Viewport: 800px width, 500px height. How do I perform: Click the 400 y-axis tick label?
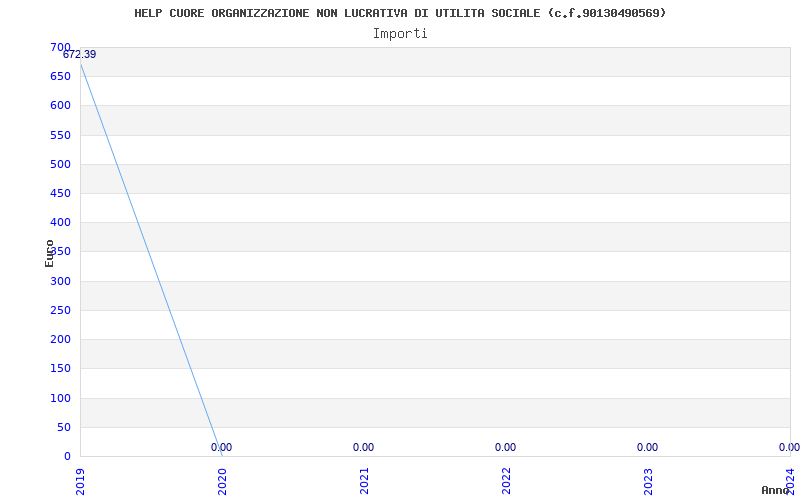pyautogui.click(x=60, y=222)
